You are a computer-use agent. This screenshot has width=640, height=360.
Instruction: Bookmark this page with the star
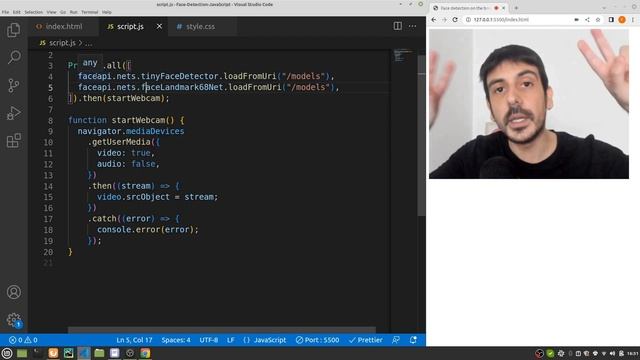598,20
